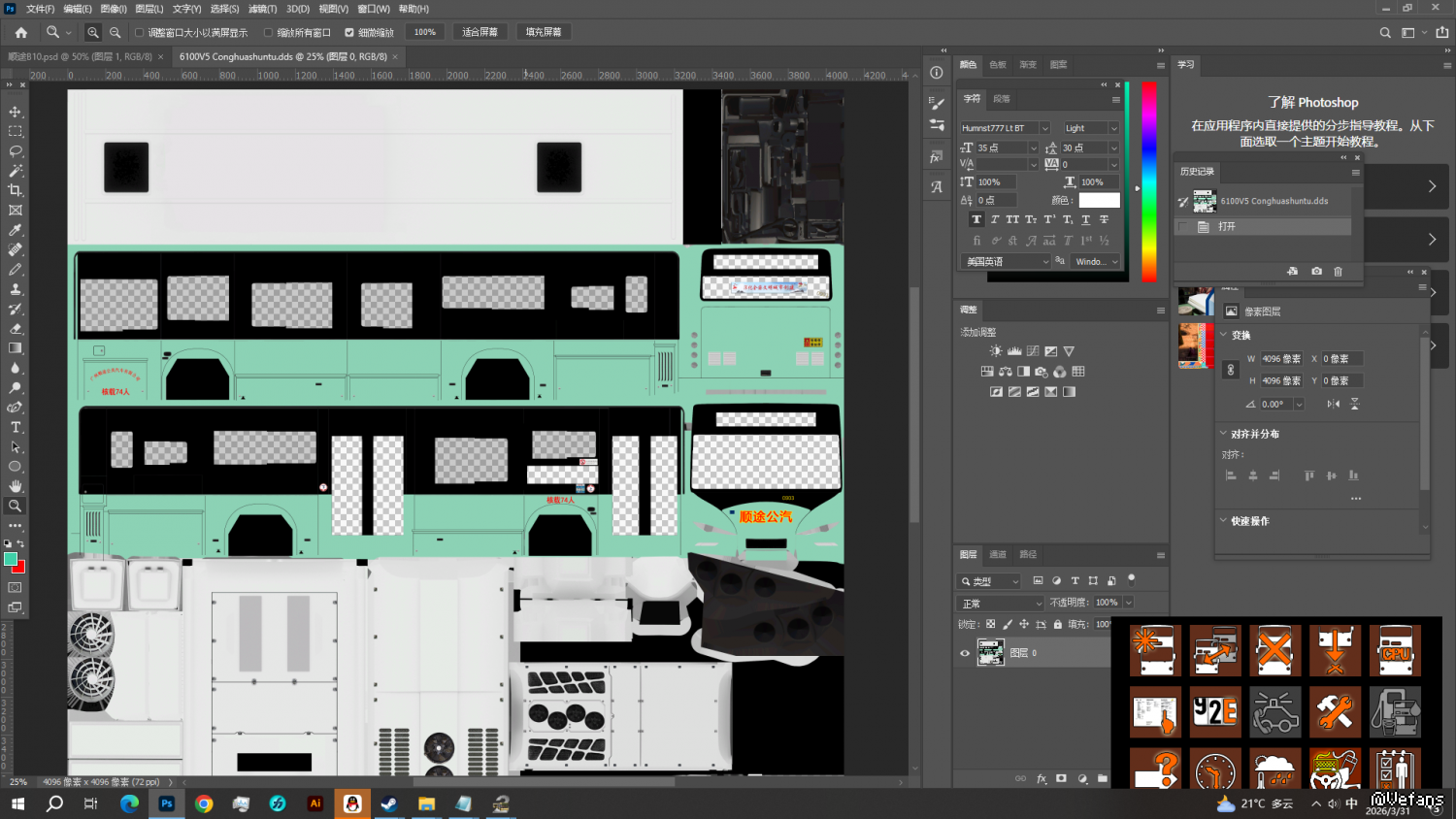
Task: Activate the Horizontal Type tool
Action: [x=16, y=427]
